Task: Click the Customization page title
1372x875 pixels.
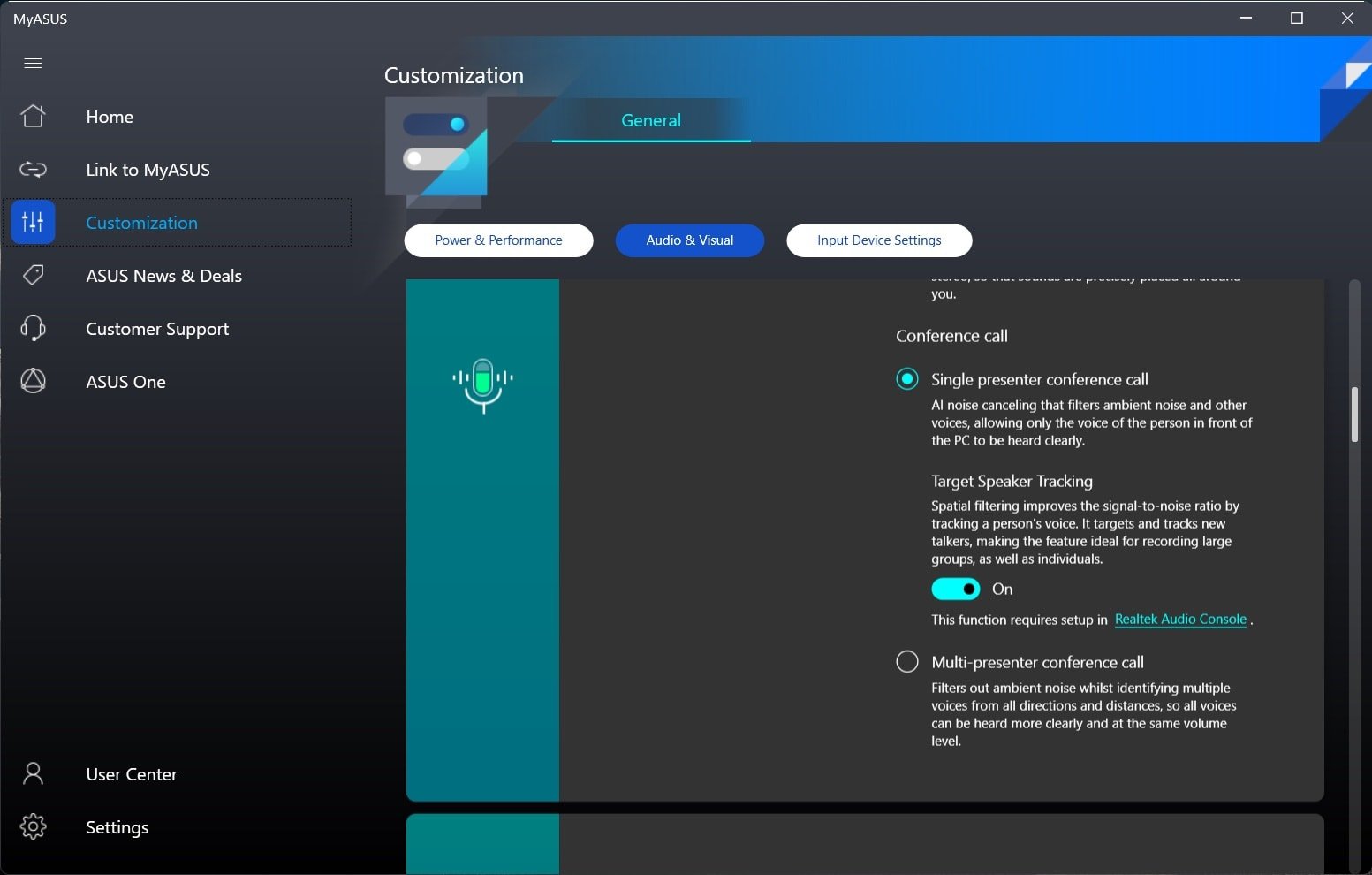Action: (x=454, y=75)
